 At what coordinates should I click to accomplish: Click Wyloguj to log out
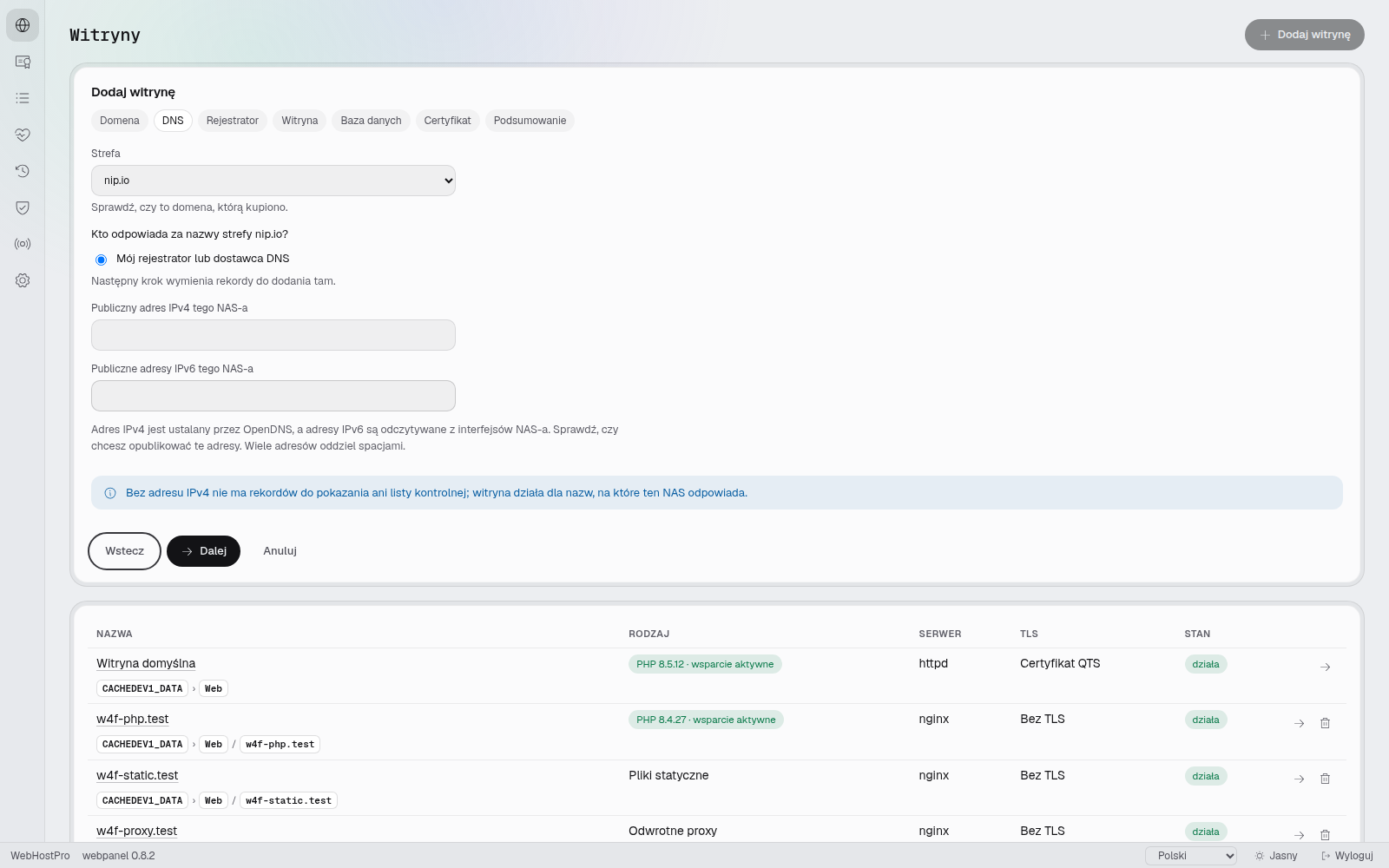1347,856
